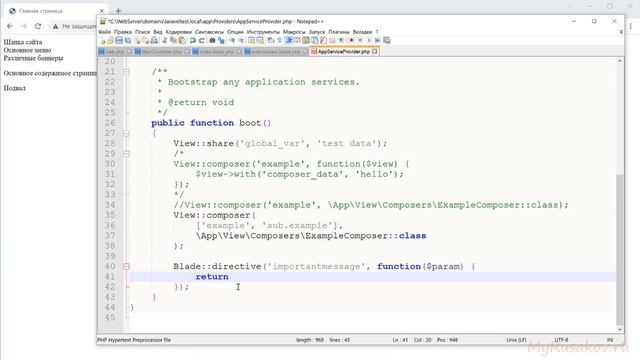Viewport: 640px width, 360px height.
Task: Collapse the Blade directive fold at line 40
Action: (x=126, y=267)
